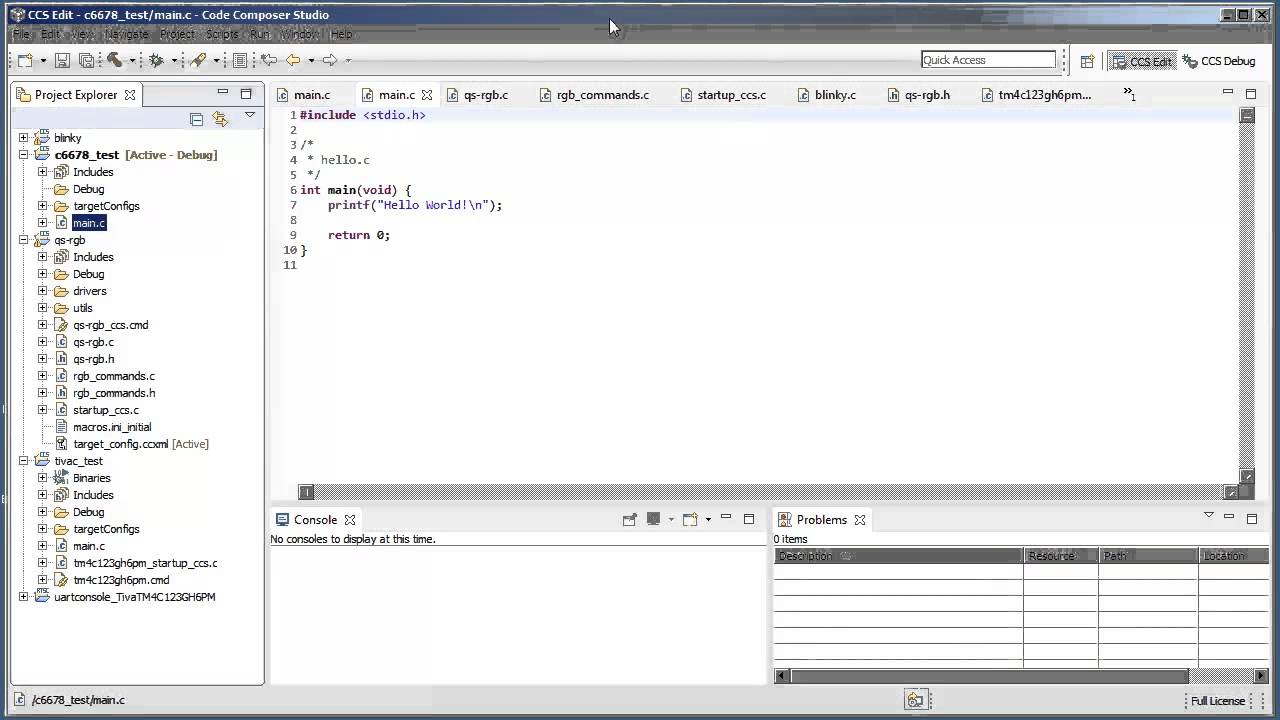Open dropdown next to Build hammer
This screenshot has height=720, width=1280.
pos(132,61)
